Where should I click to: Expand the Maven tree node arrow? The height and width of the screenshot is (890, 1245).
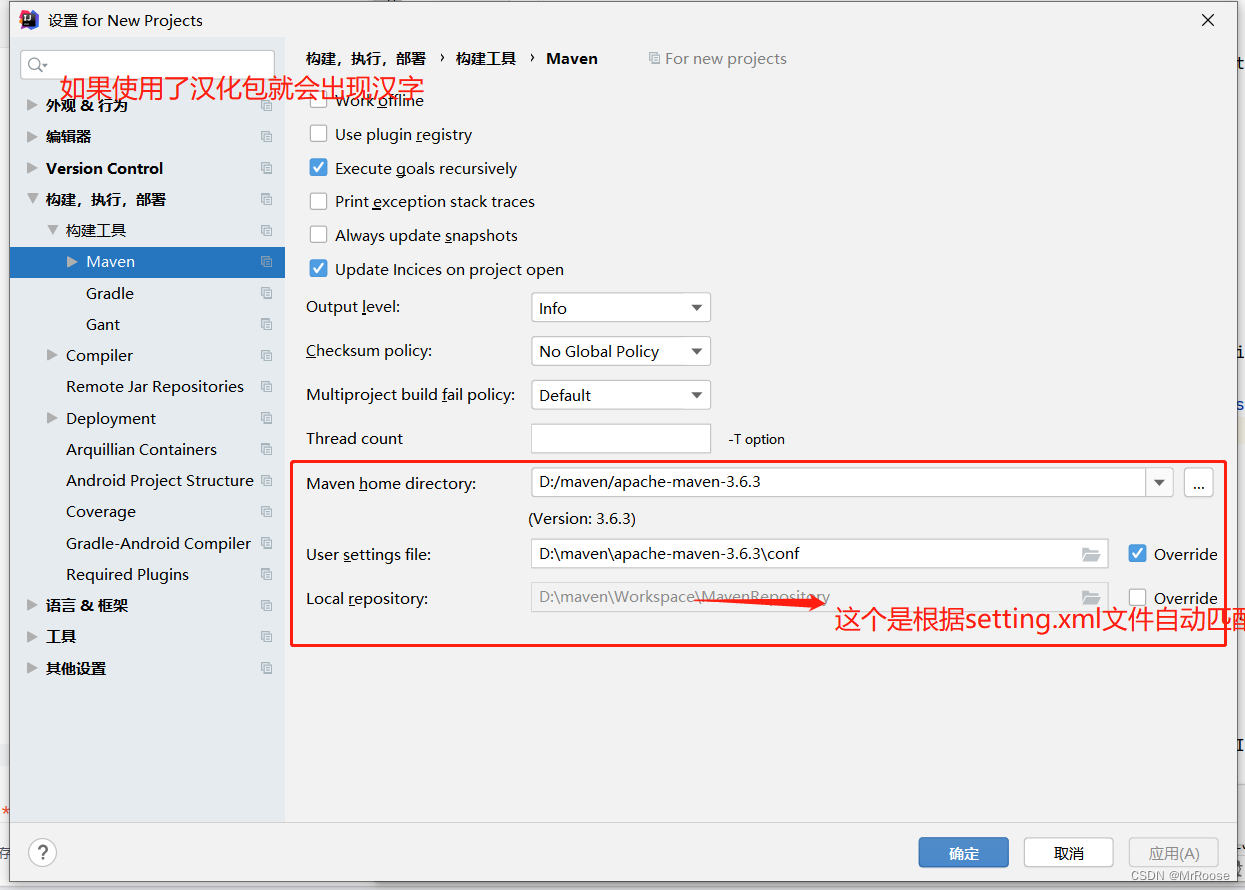(x=72, y=261)
